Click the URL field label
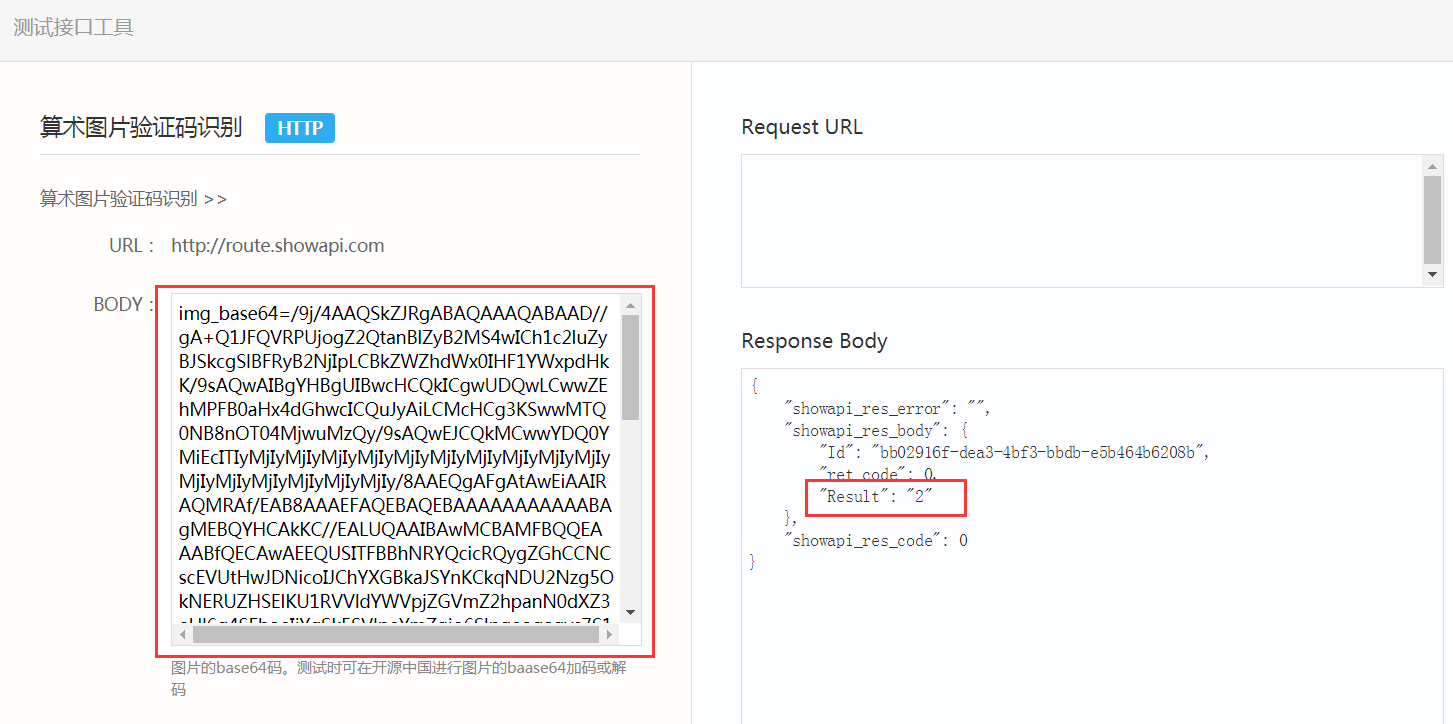This screenshot has height=724, width=1453. (x=132, y=245)
